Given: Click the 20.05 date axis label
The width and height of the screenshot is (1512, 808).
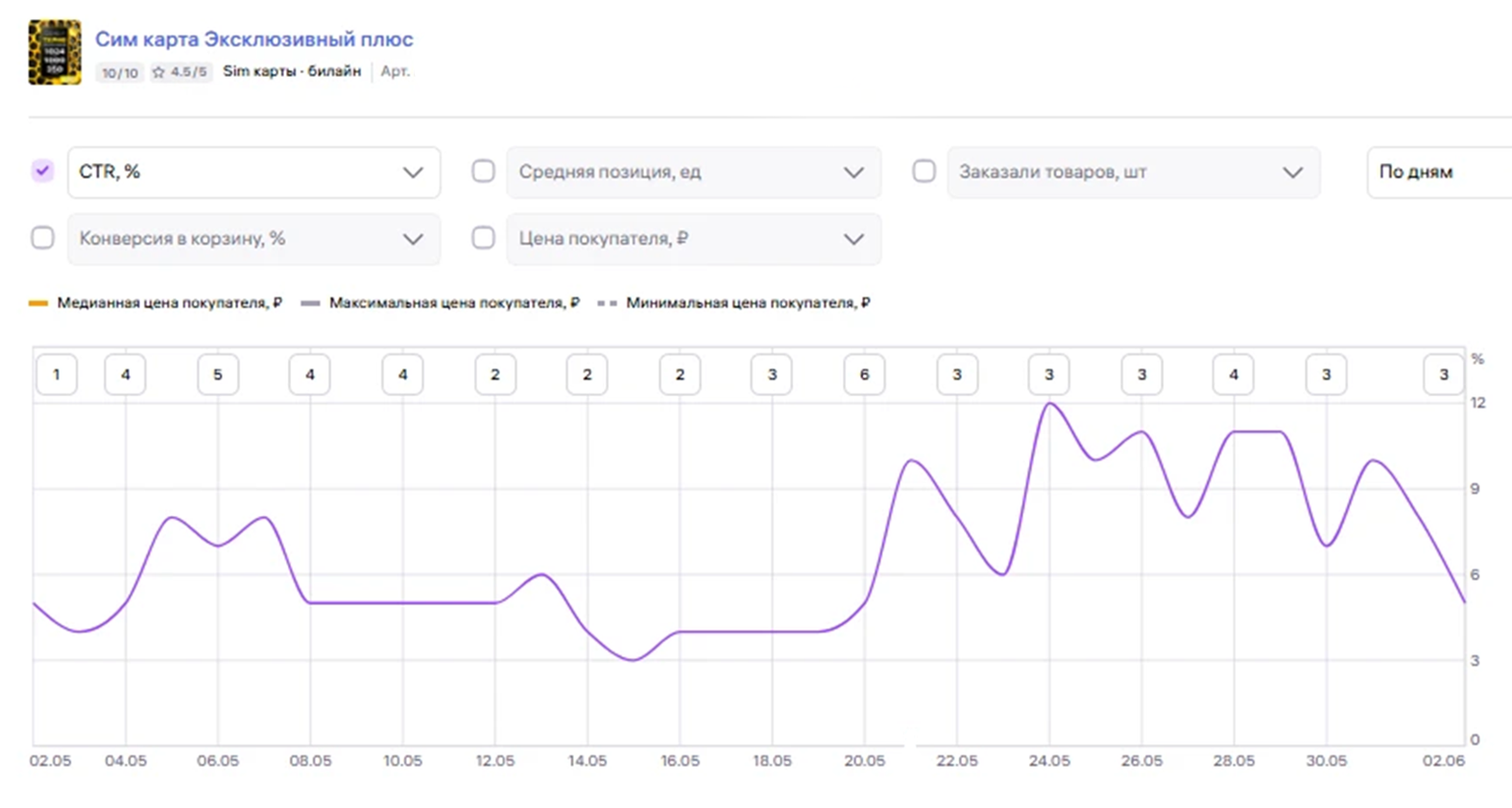Looking at the screenshot, I should (x=865, y=760).
